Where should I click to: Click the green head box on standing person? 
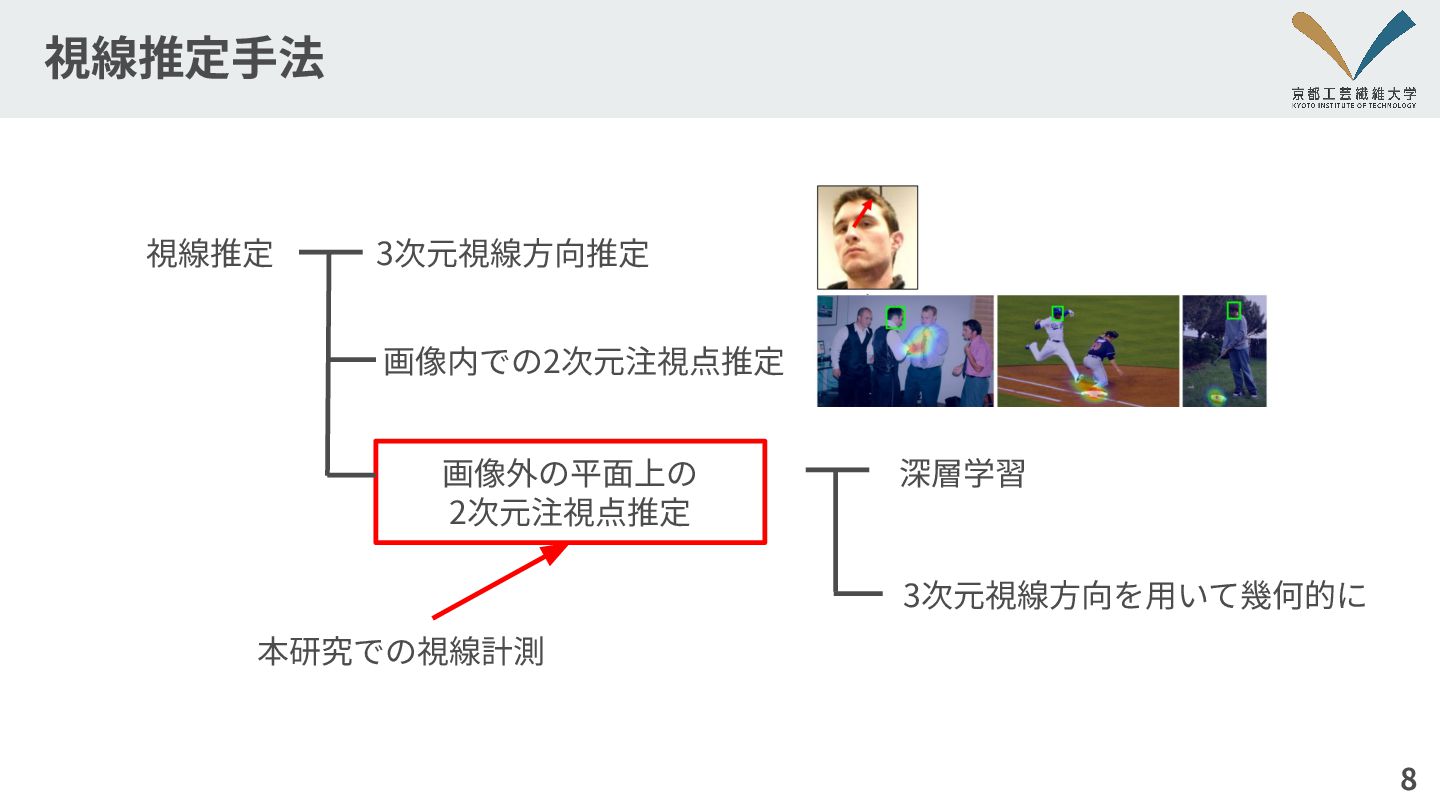1234,310
